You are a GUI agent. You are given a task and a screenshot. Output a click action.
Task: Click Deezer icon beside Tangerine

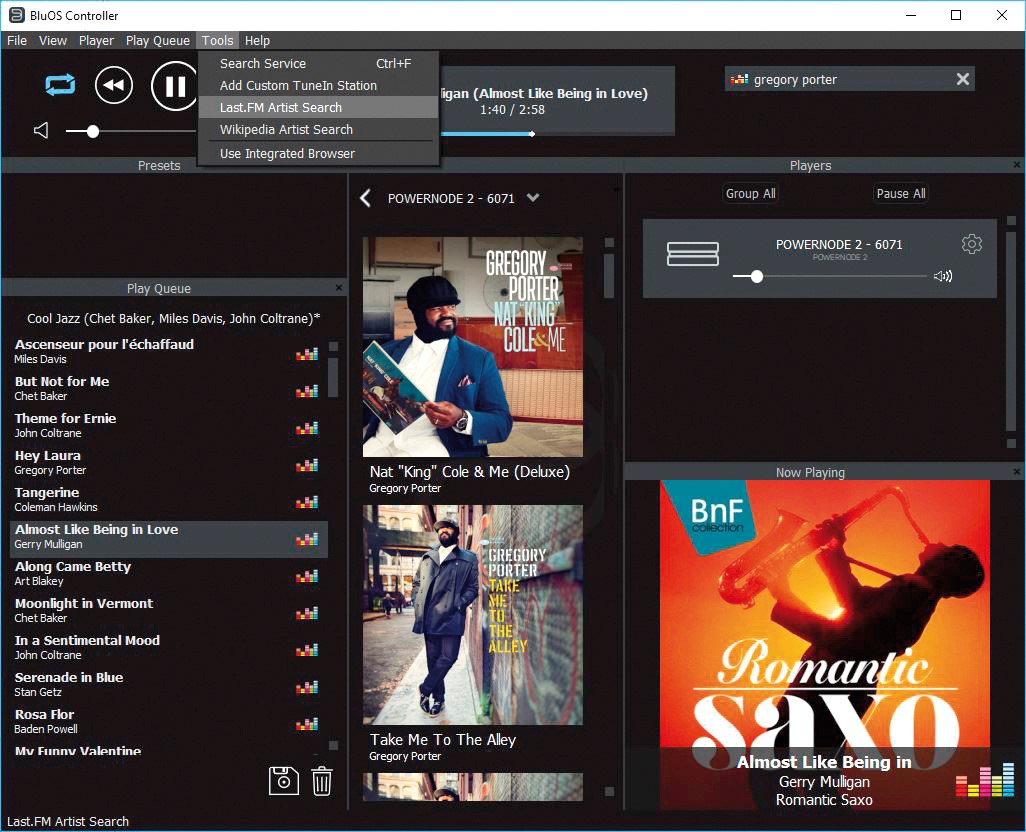pos(307,502)
